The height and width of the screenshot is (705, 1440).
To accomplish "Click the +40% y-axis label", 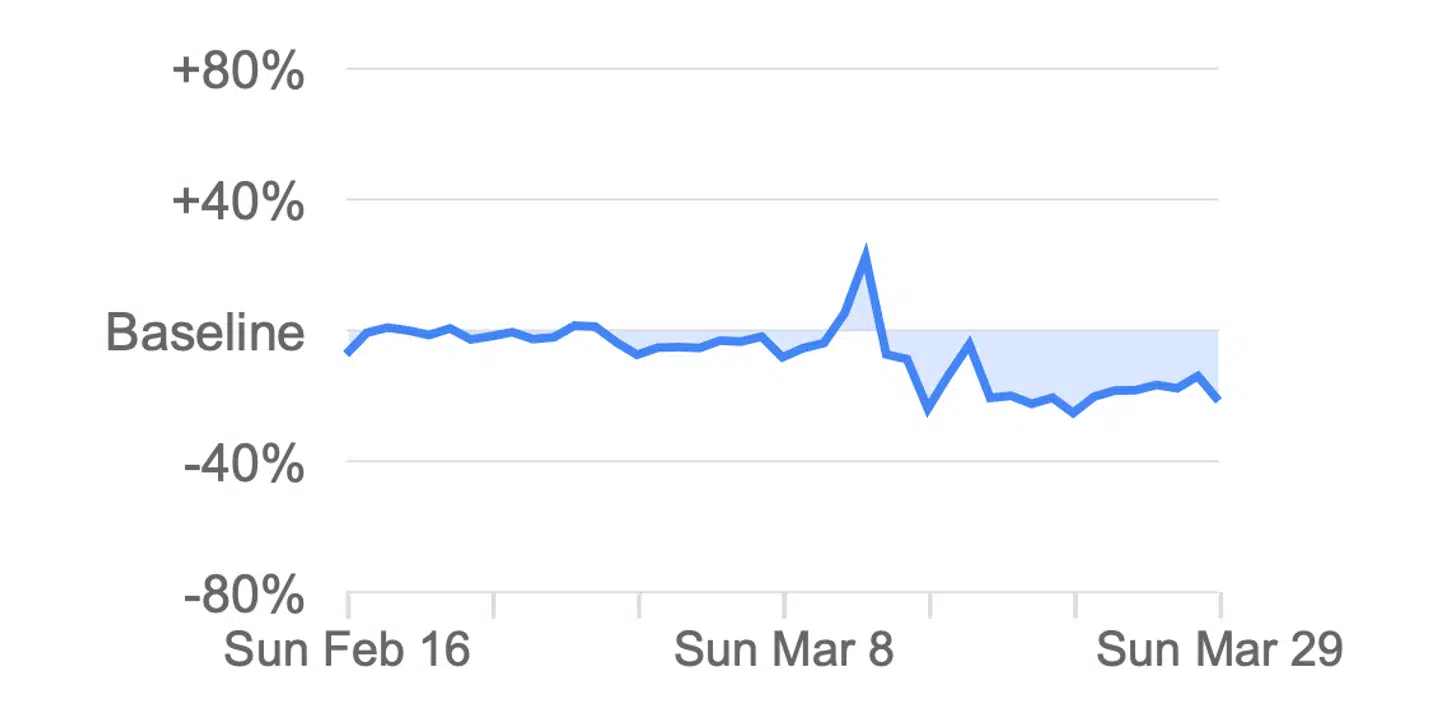I will [x=238, y=202].
